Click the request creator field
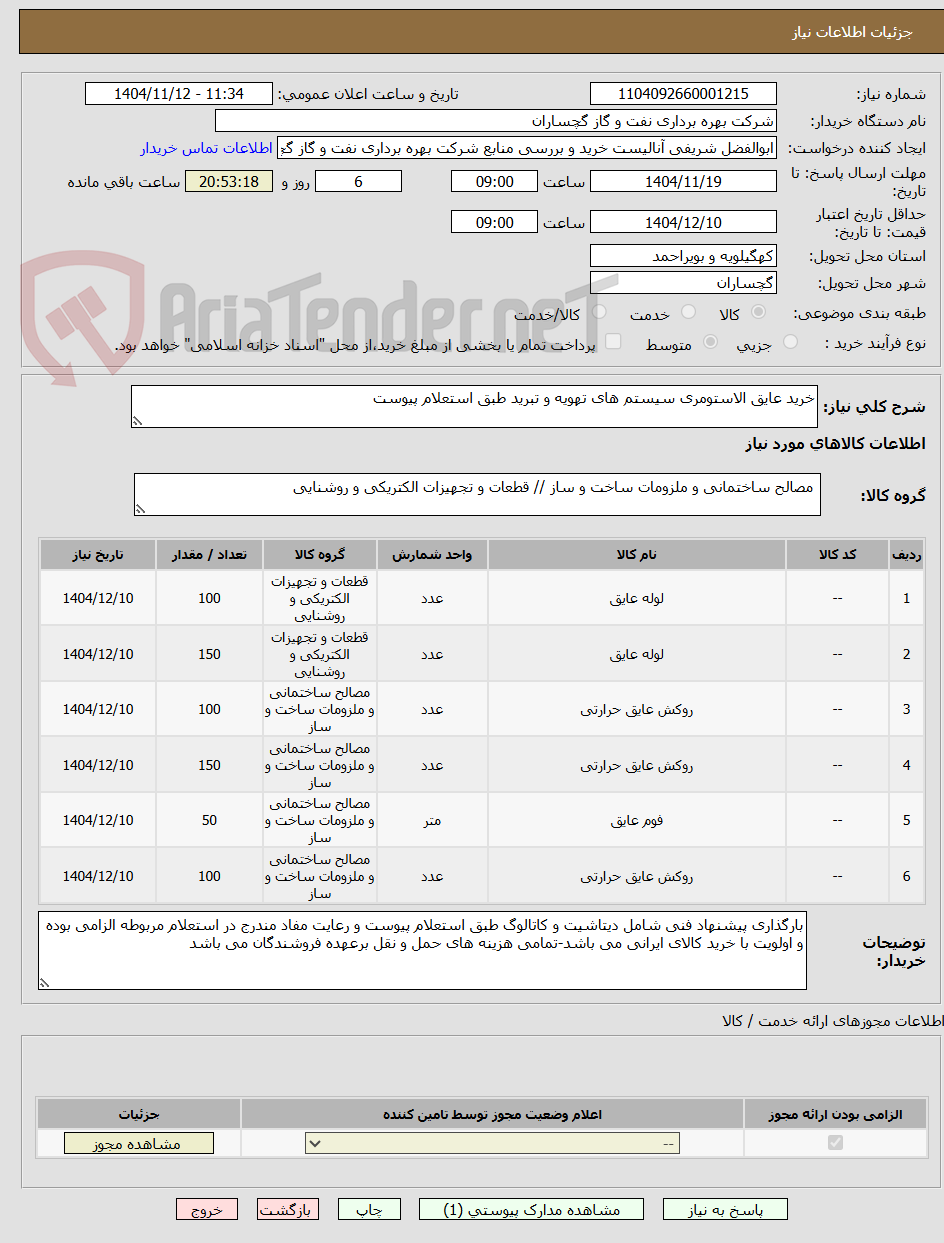944x1243 pixels. point(527,148)
